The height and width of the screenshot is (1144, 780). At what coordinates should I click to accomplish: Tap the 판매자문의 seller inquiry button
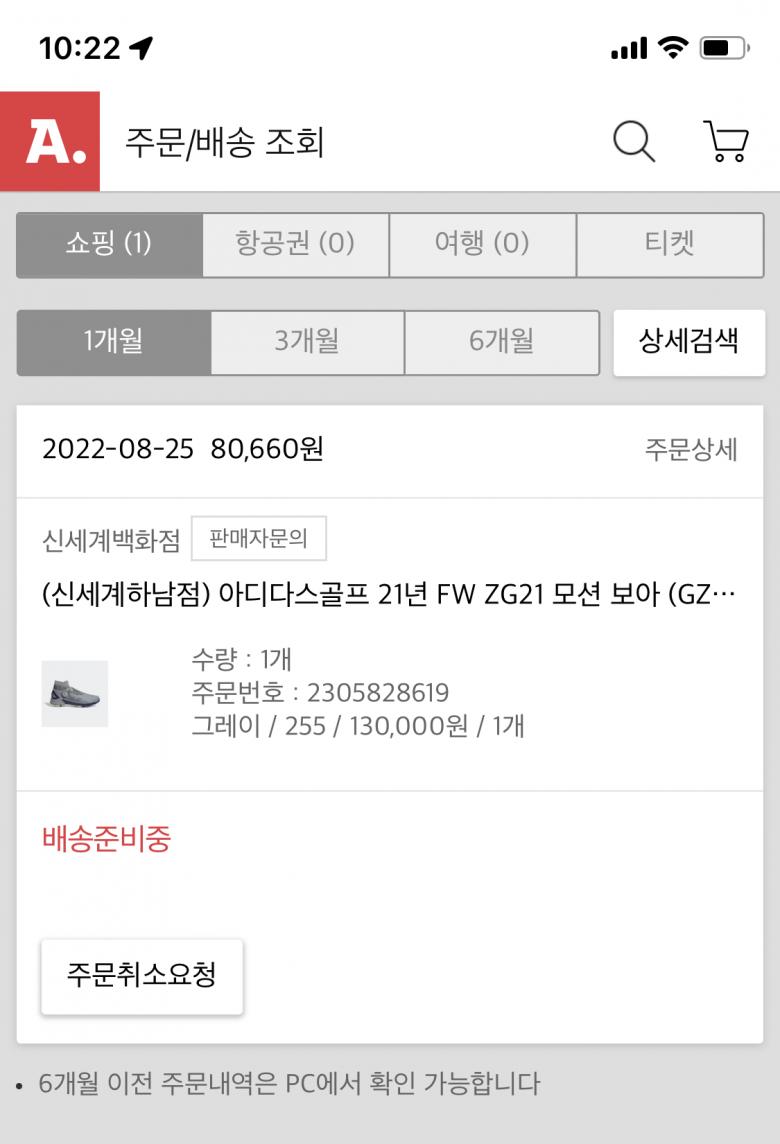pyautogui.click(x=258, y=540)
